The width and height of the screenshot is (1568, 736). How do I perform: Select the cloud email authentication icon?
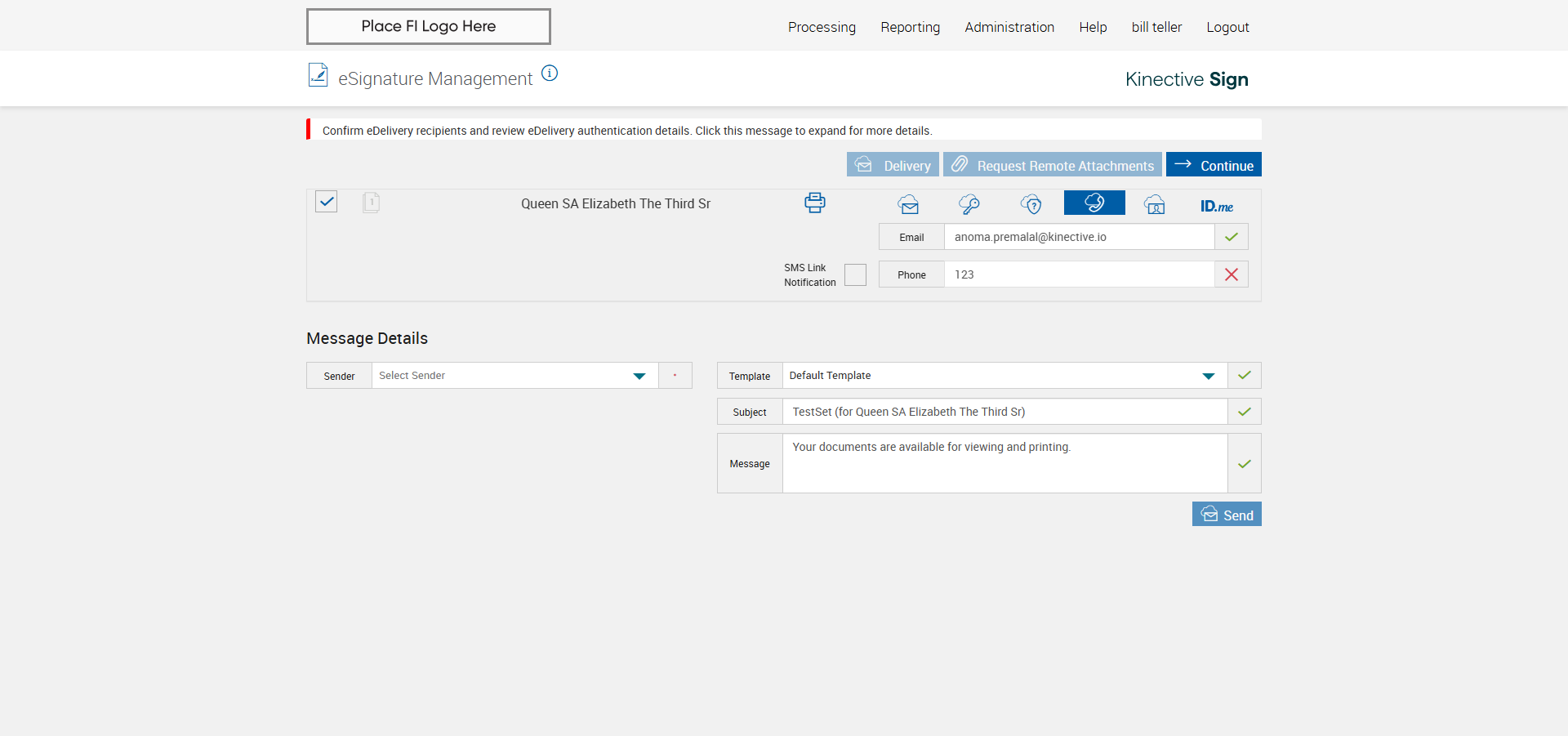pos(908,204)
